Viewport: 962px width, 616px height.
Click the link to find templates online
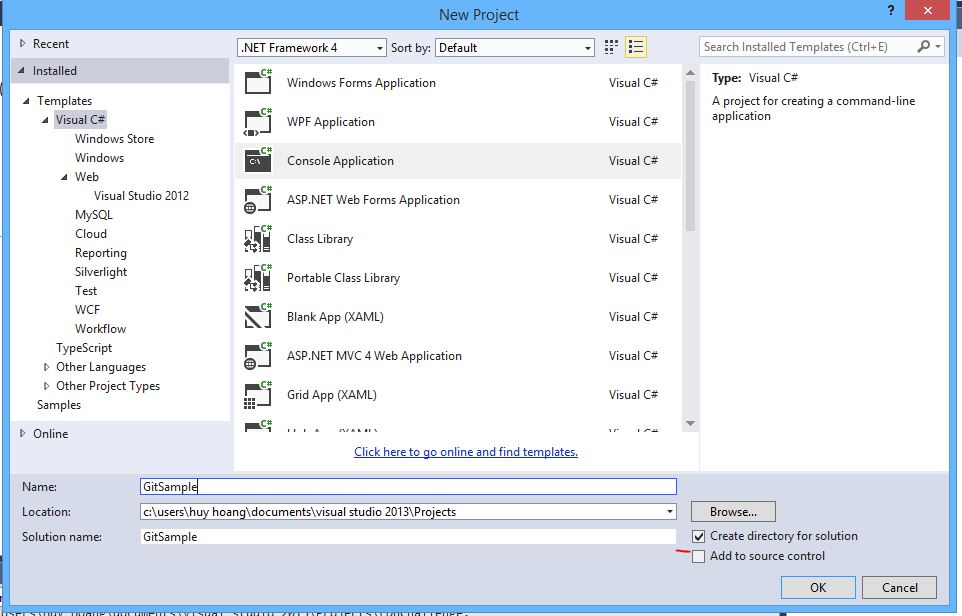point(466,452)
